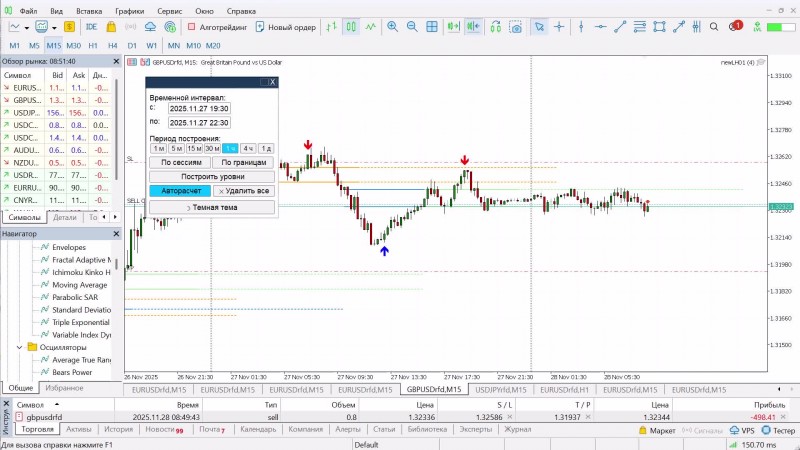The height and width of the screenshot is (450, 800).
Task: Toggle the Алготрейдинг button
Action: [217, 27]
